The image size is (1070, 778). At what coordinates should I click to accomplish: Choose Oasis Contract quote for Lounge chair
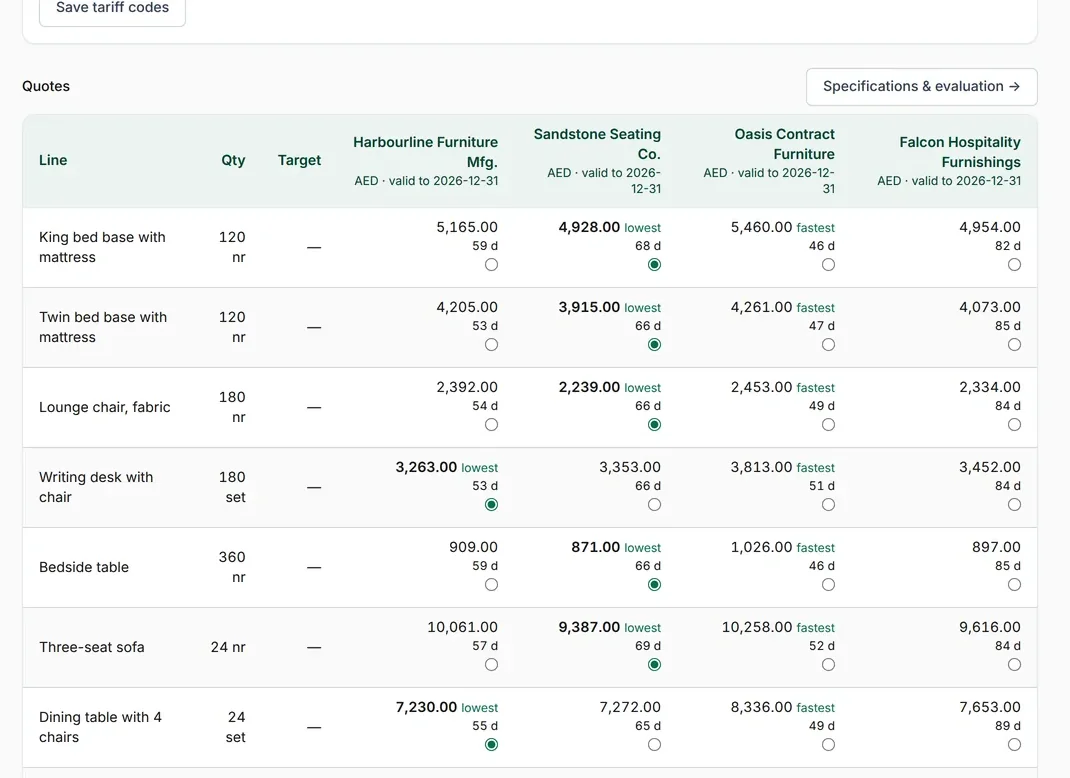click(828, 424)
